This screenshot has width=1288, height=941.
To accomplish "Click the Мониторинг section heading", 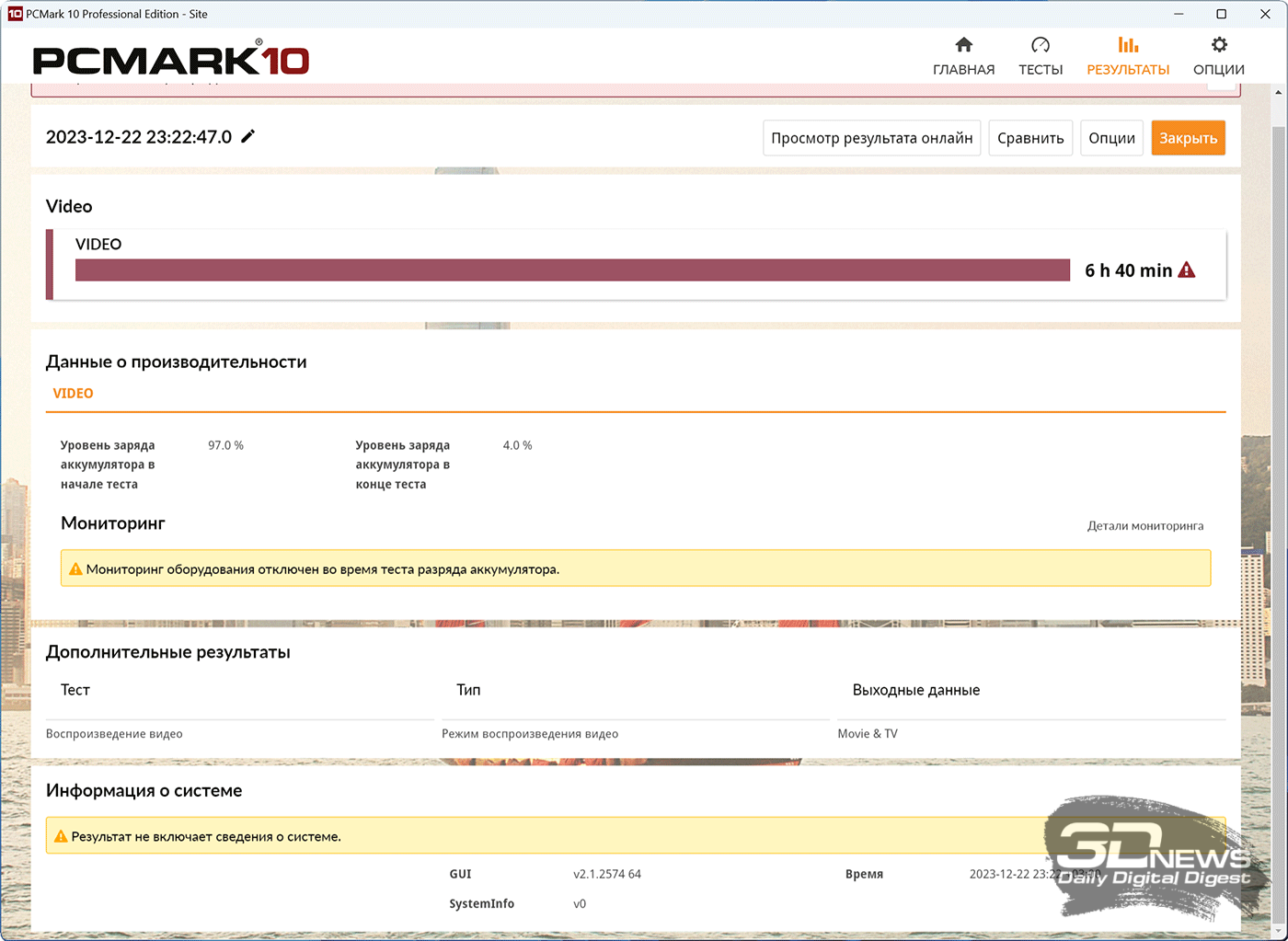I will tap(113, 523).
